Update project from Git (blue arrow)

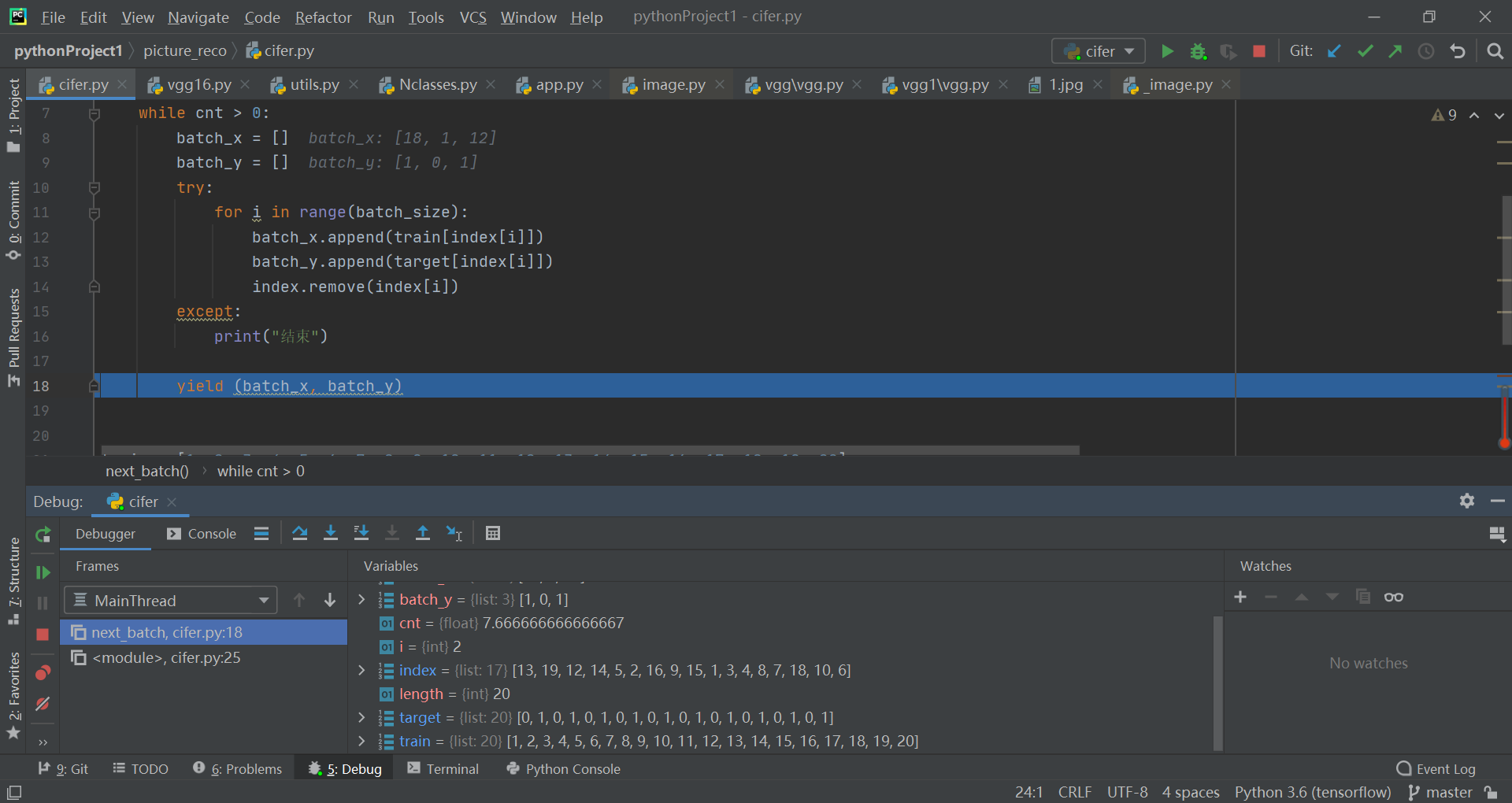click(x=1334, y=51)
